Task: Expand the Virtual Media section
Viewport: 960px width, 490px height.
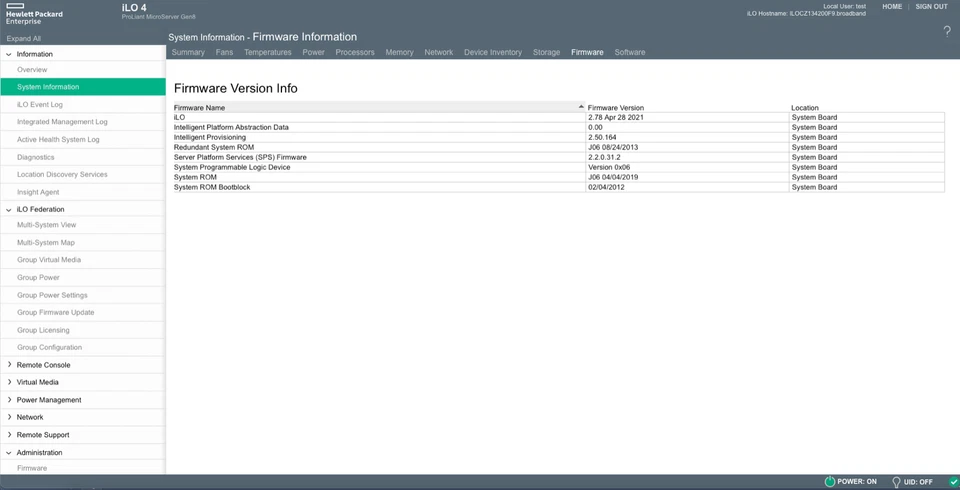Action: coord(9,382)
